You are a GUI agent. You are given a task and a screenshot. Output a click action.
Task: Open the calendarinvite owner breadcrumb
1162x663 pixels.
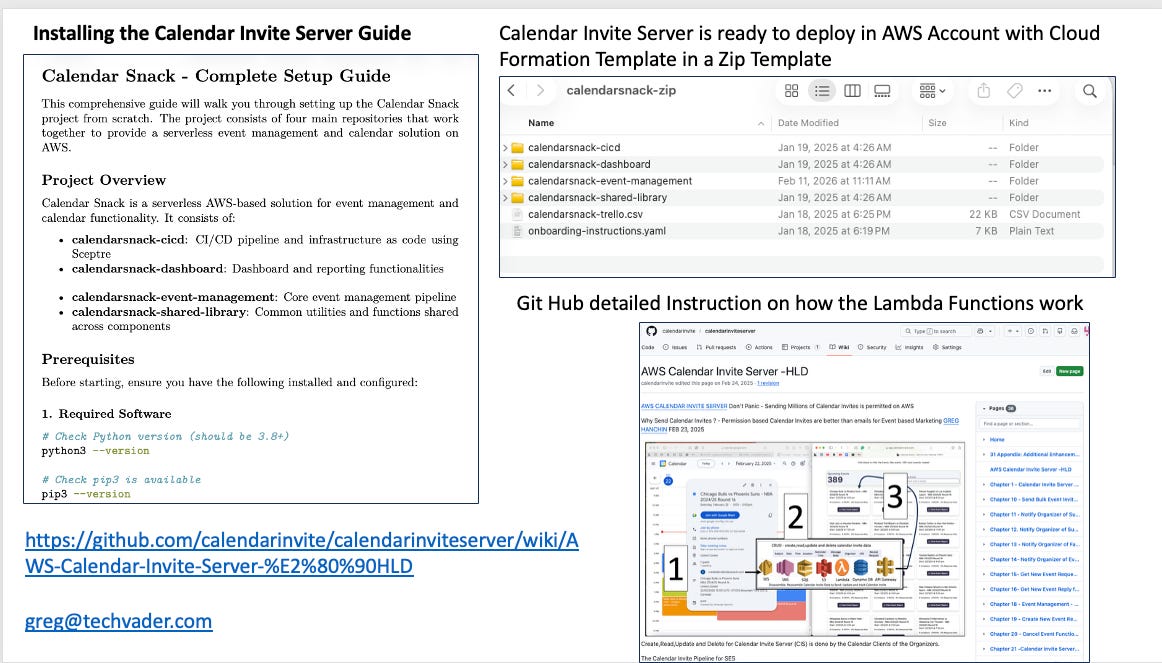[x=679, y=331]
